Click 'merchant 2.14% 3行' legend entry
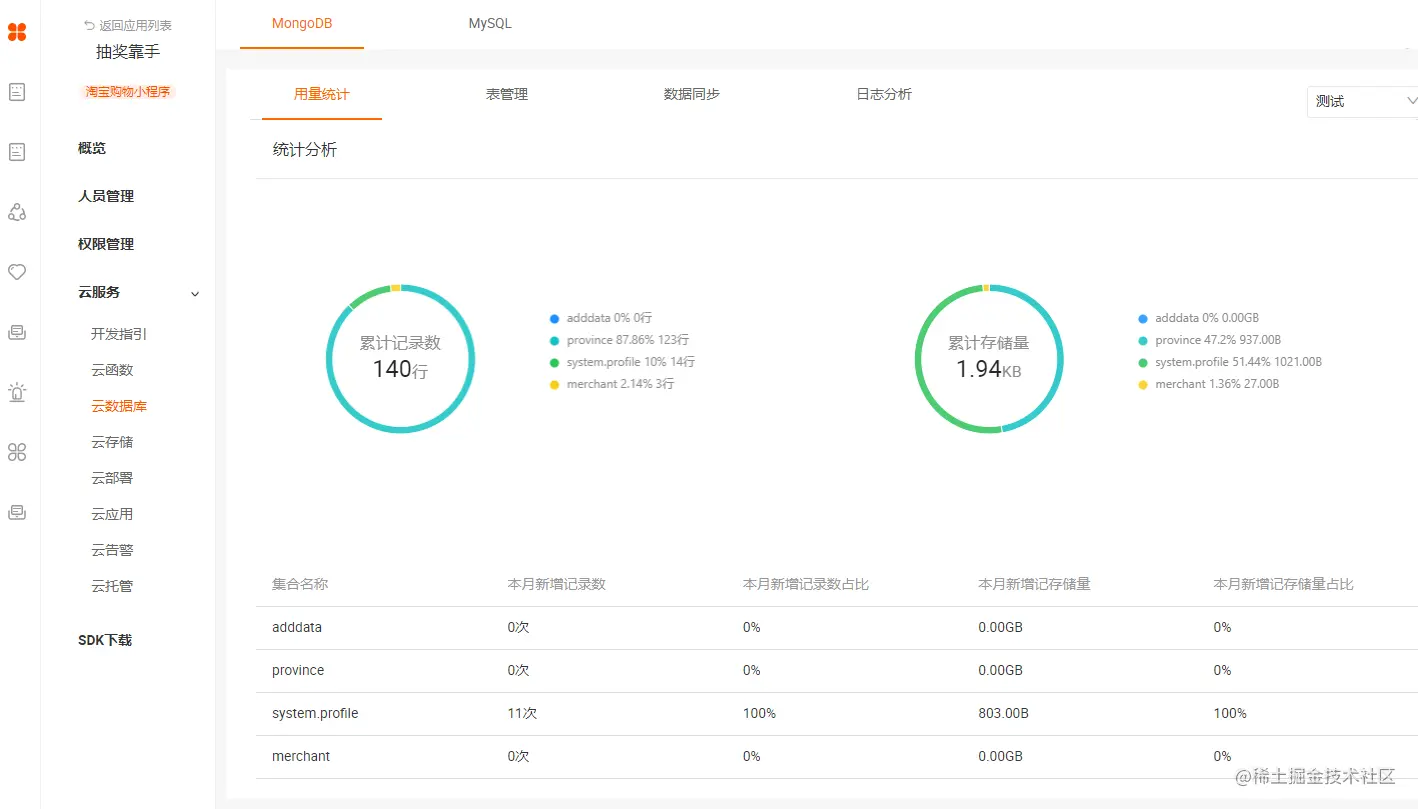The width and height of the screenshot is (1418, 809). click(x=620, y=384)
